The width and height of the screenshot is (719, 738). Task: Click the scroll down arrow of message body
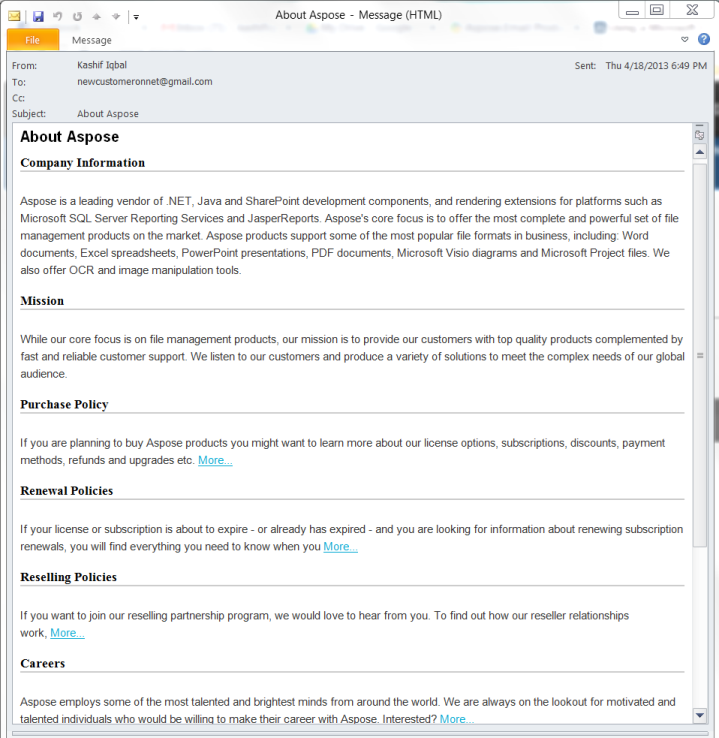(700, 715)
